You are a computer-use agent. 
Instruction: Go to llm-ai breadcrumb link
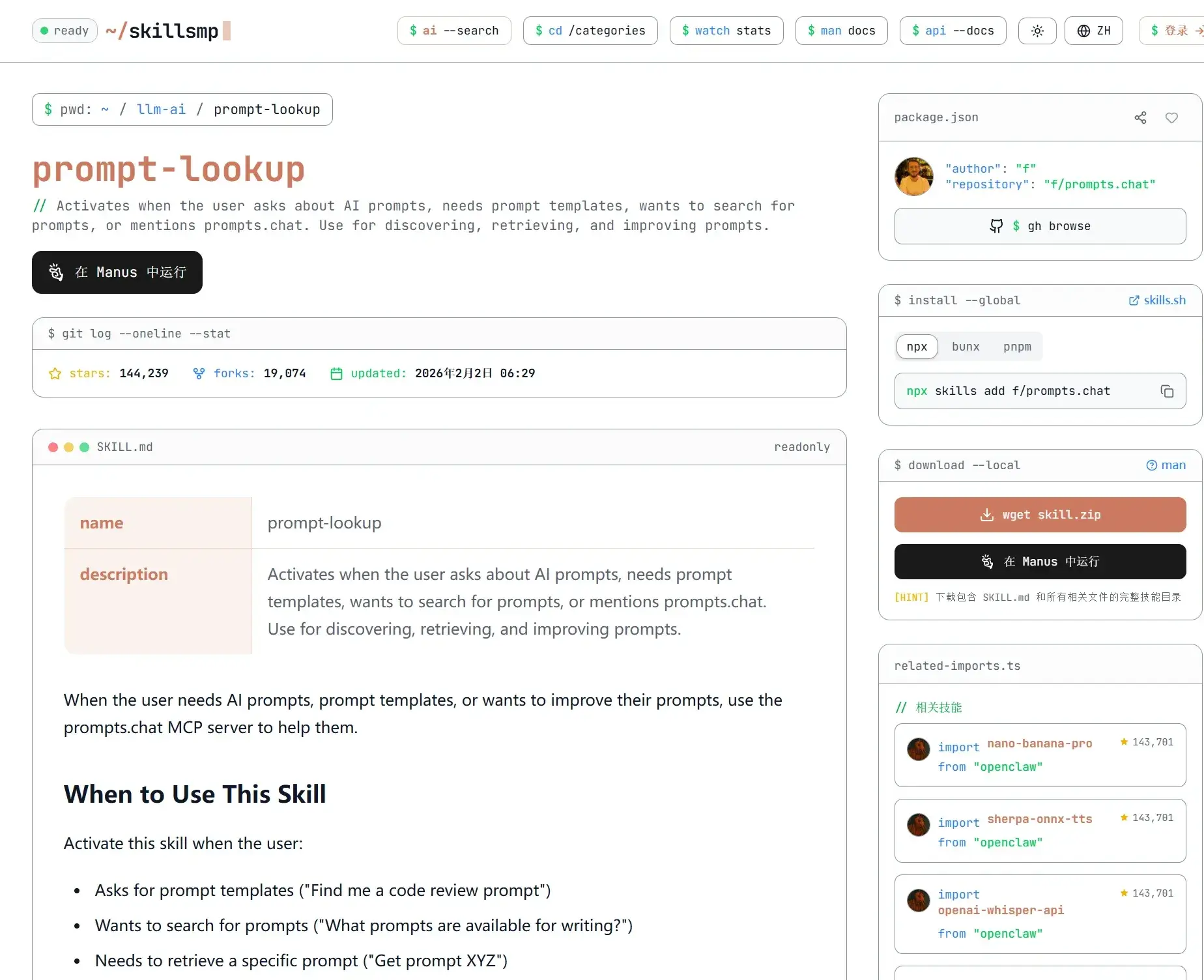[x=161, y=109]
